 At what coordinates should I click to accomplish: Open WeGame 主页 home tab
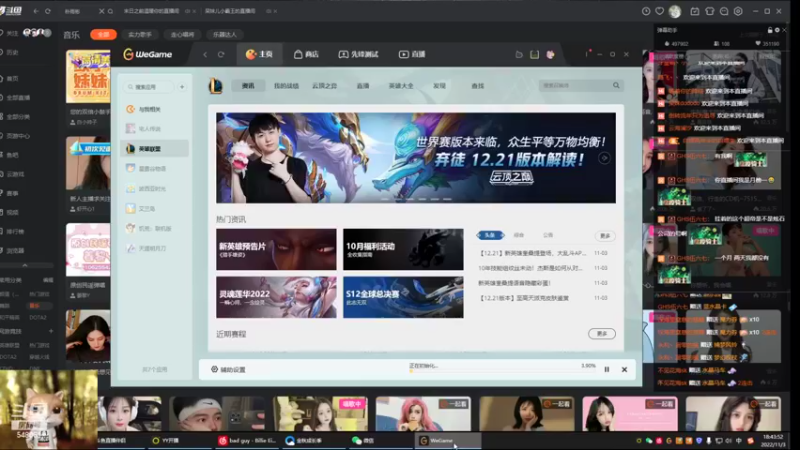click(x=259, y=55)
